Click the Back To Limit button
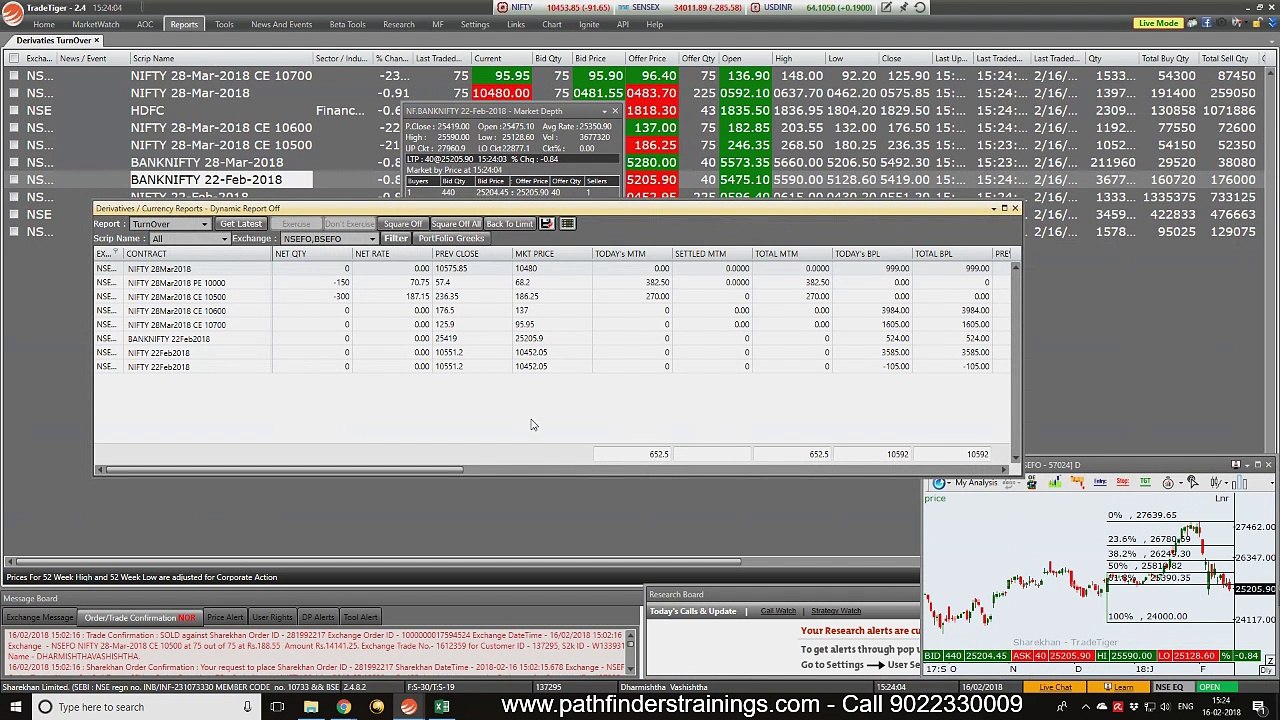Screen dimensions: 1280x720 (x=510, y=224)
